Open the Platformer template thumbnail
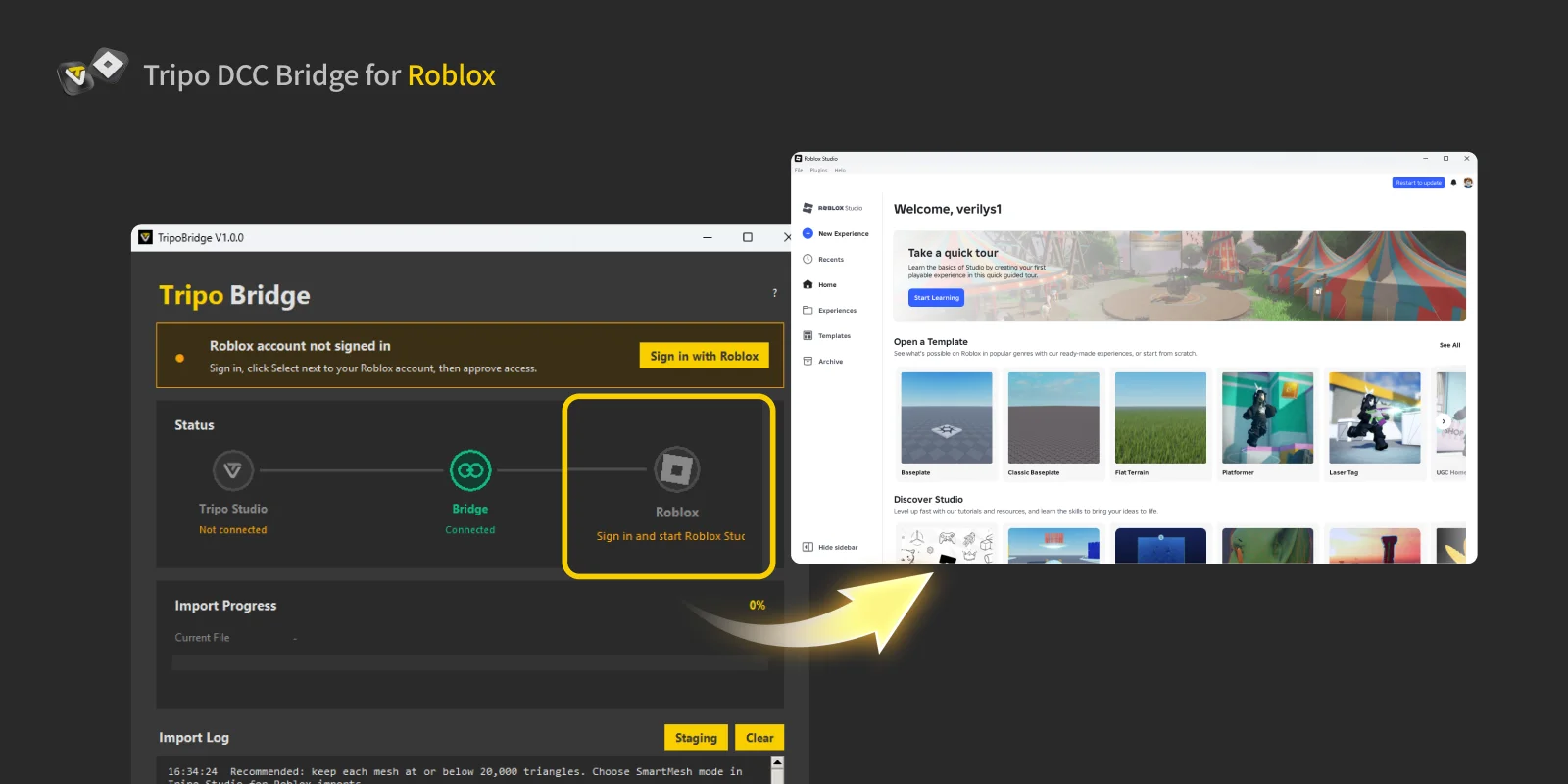Screen dimensions: 1568x784 coord(1267,417)
